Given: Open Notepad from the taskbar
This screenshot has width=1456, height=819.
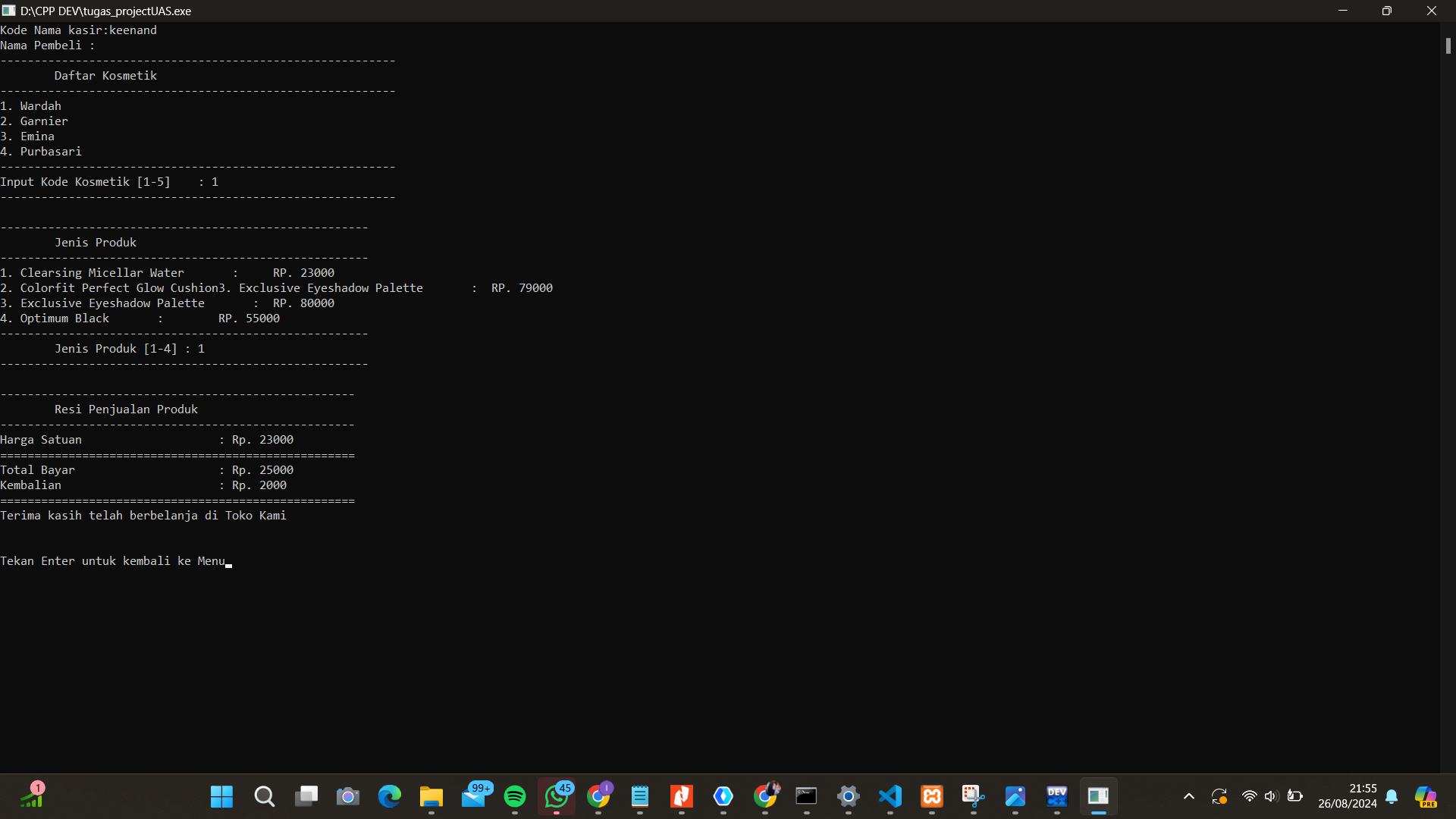Looking at the screenshot, I should pyautogui.click(x=640, y=796).
